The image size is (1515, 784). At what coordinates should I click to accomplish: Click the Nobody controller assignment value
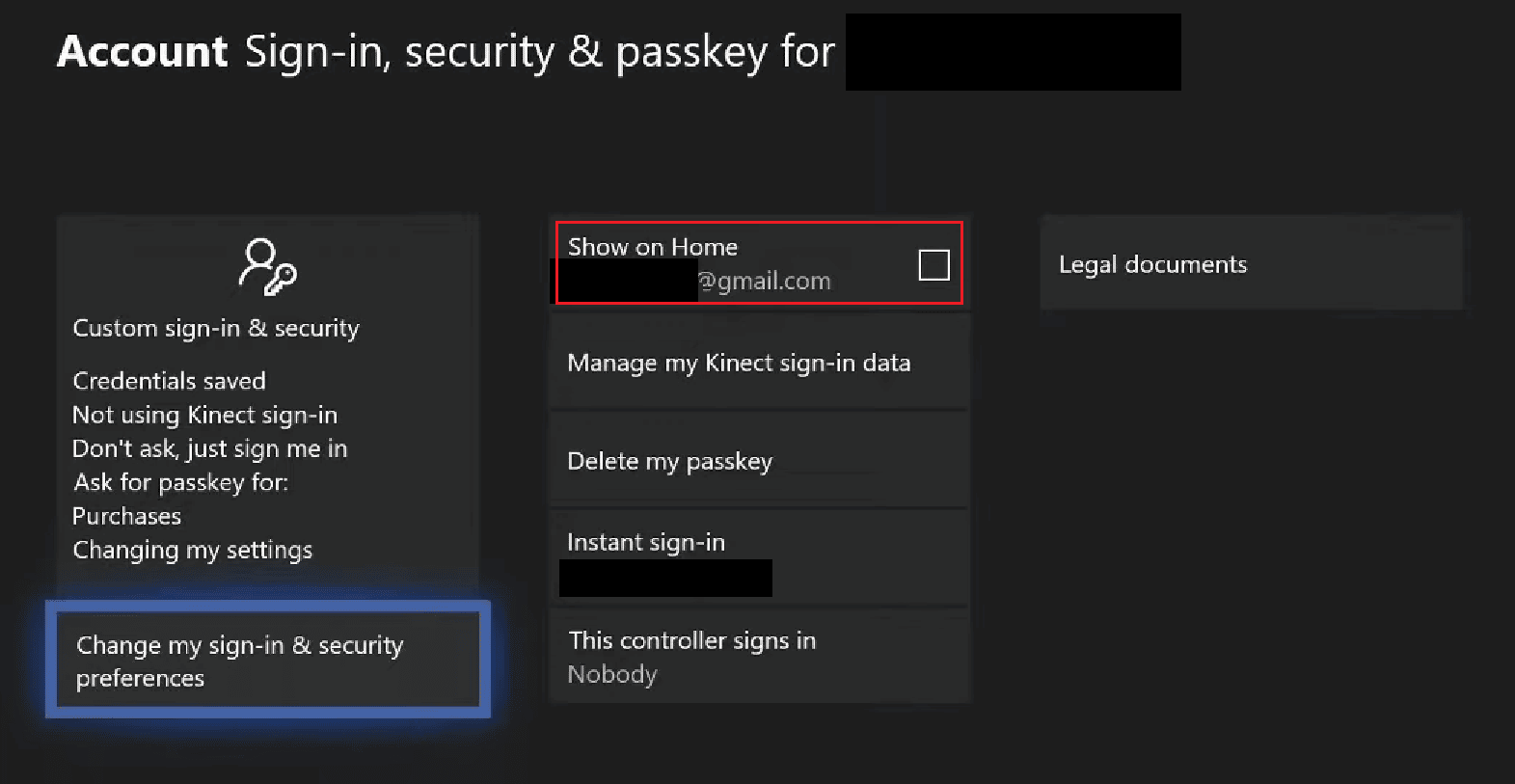(x=611, y=674)
